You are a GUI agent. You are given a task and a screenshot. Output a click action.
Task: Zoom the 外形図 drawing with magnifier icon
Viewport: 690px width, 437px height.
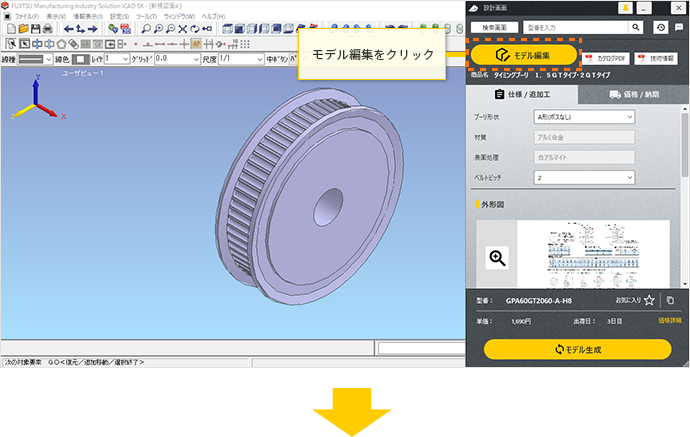tap(496, 258)
